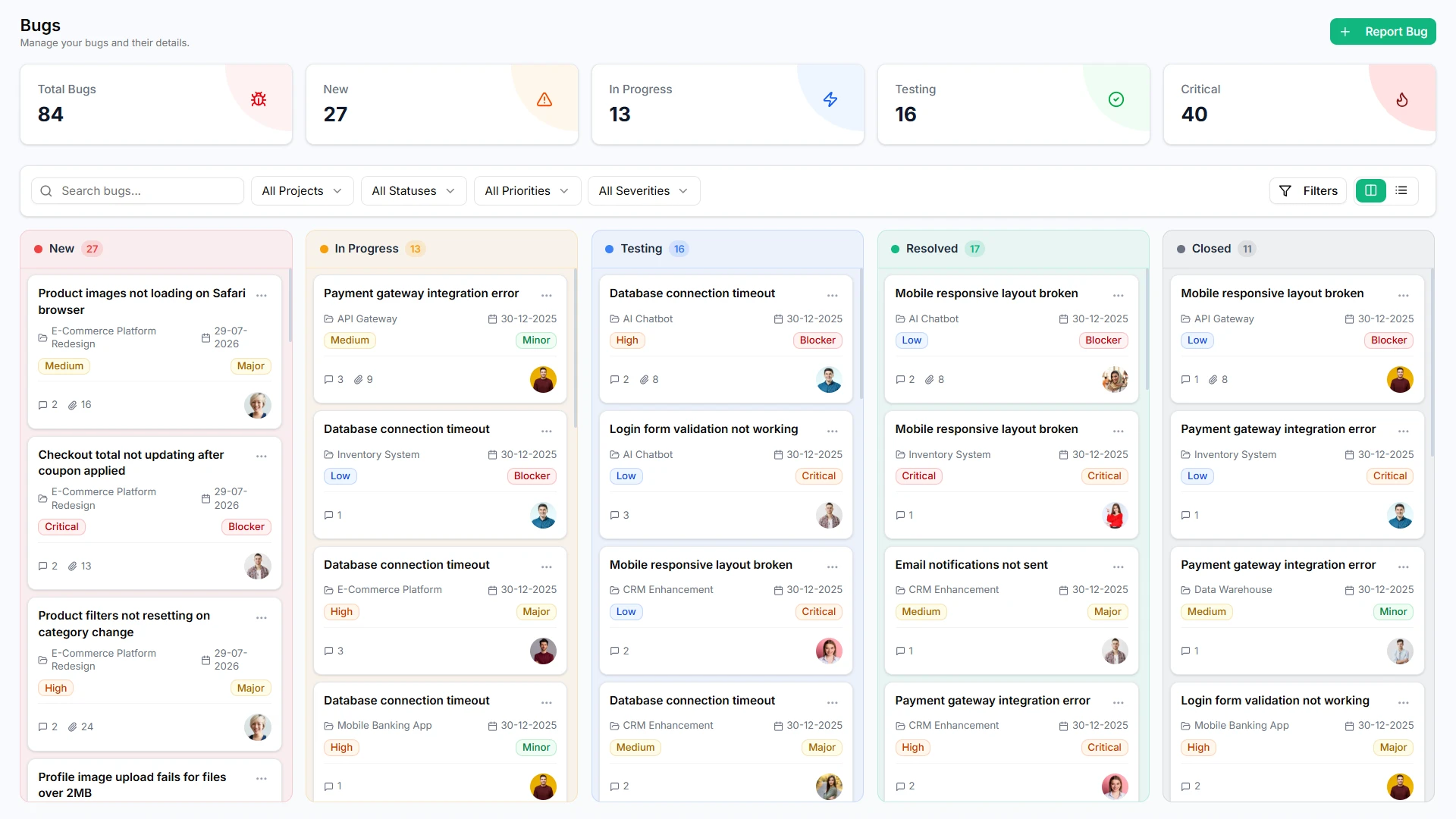The image size is (1456, 819).
Task: Click the check circle icon on Testing card
Action: point(1116,99)
